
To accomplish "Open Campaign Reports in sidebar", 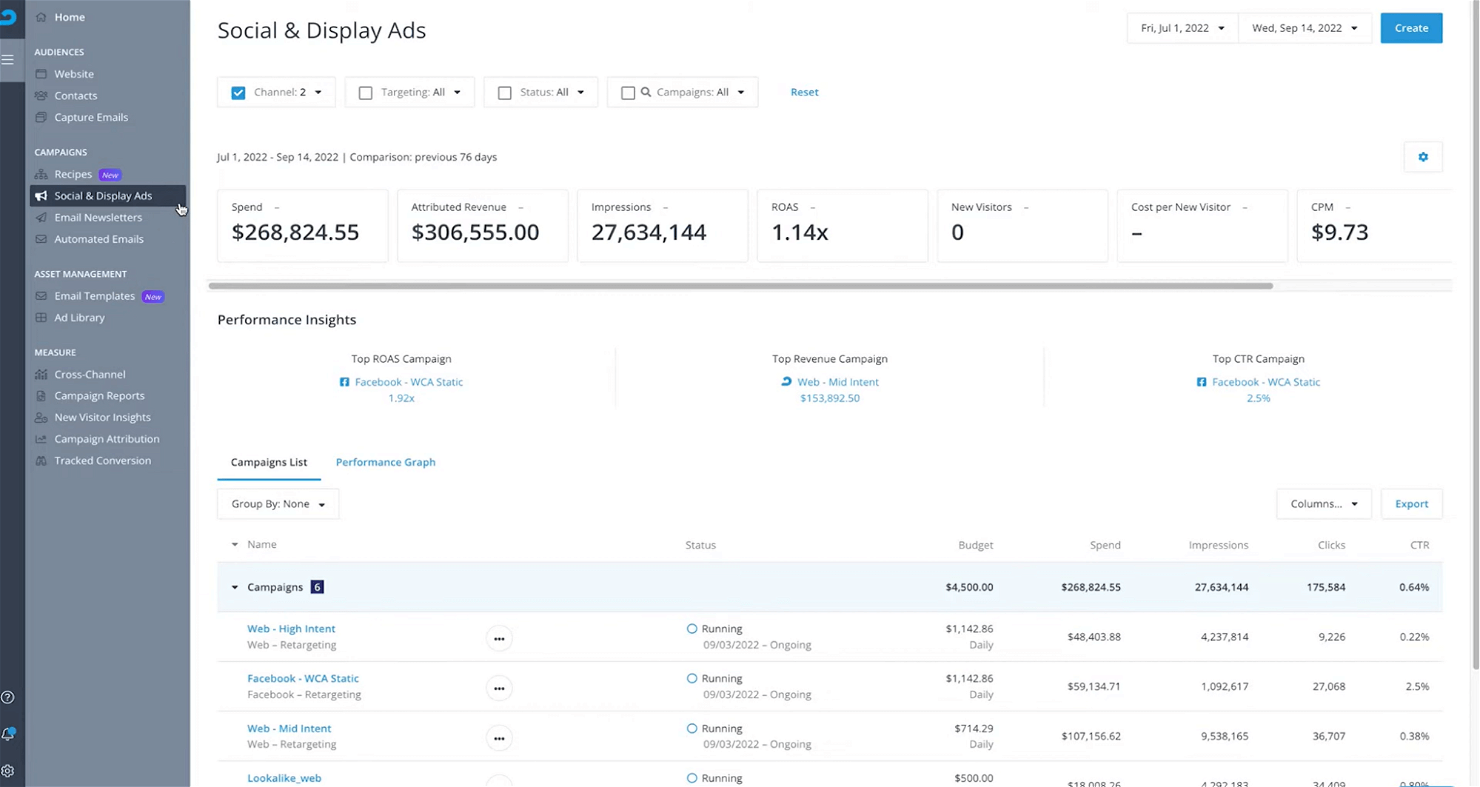I will 99,396.
